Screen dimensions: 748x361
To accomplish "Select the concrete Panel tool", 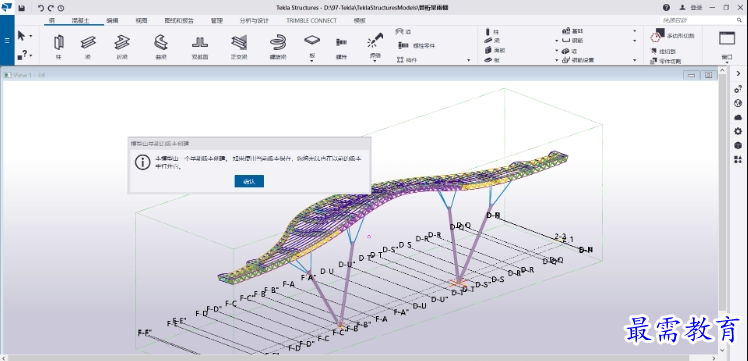I will 495,51.
